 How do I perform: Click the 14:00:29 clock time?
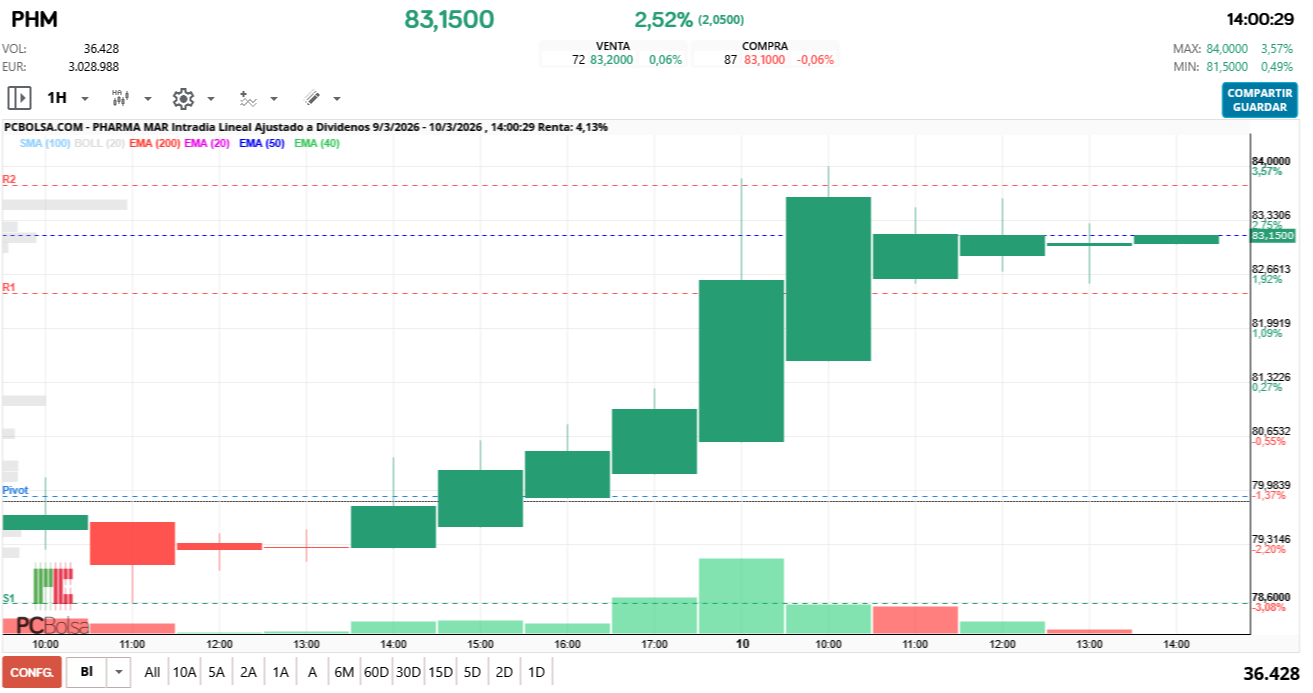click(x=1261, y=19)
